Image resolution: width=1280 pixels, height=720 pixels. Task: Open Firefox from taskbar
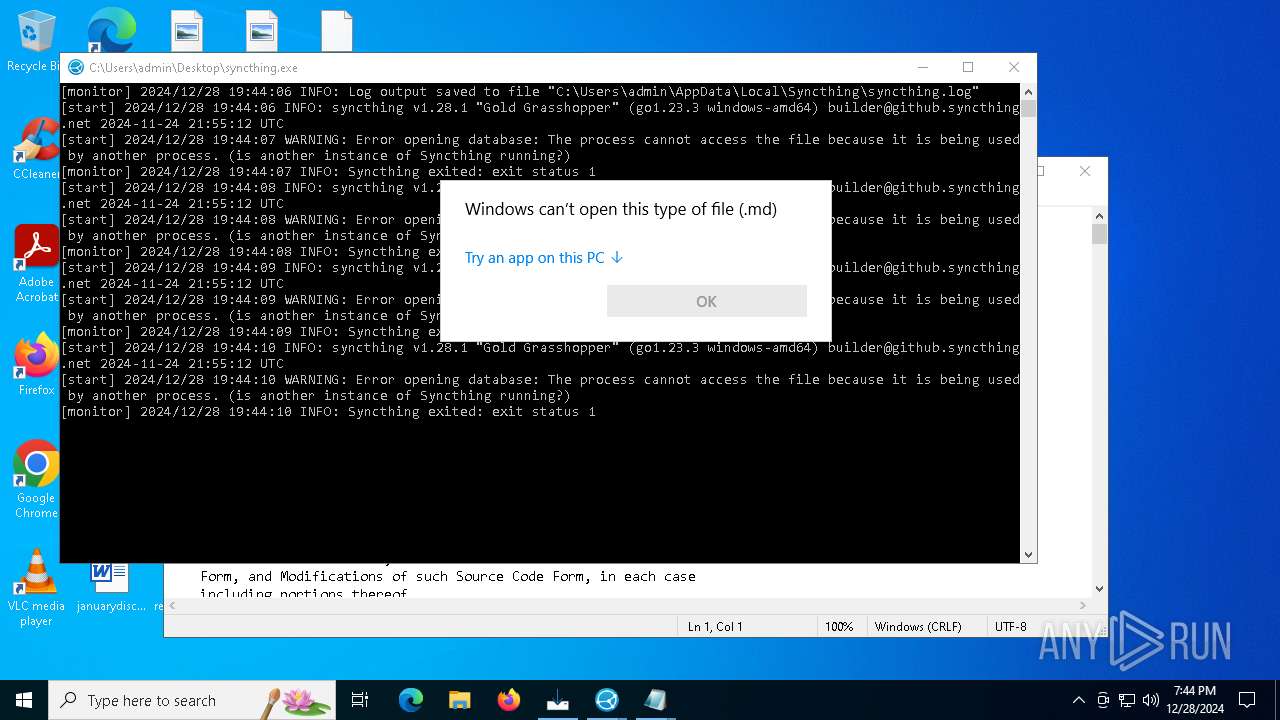(509, 700)
